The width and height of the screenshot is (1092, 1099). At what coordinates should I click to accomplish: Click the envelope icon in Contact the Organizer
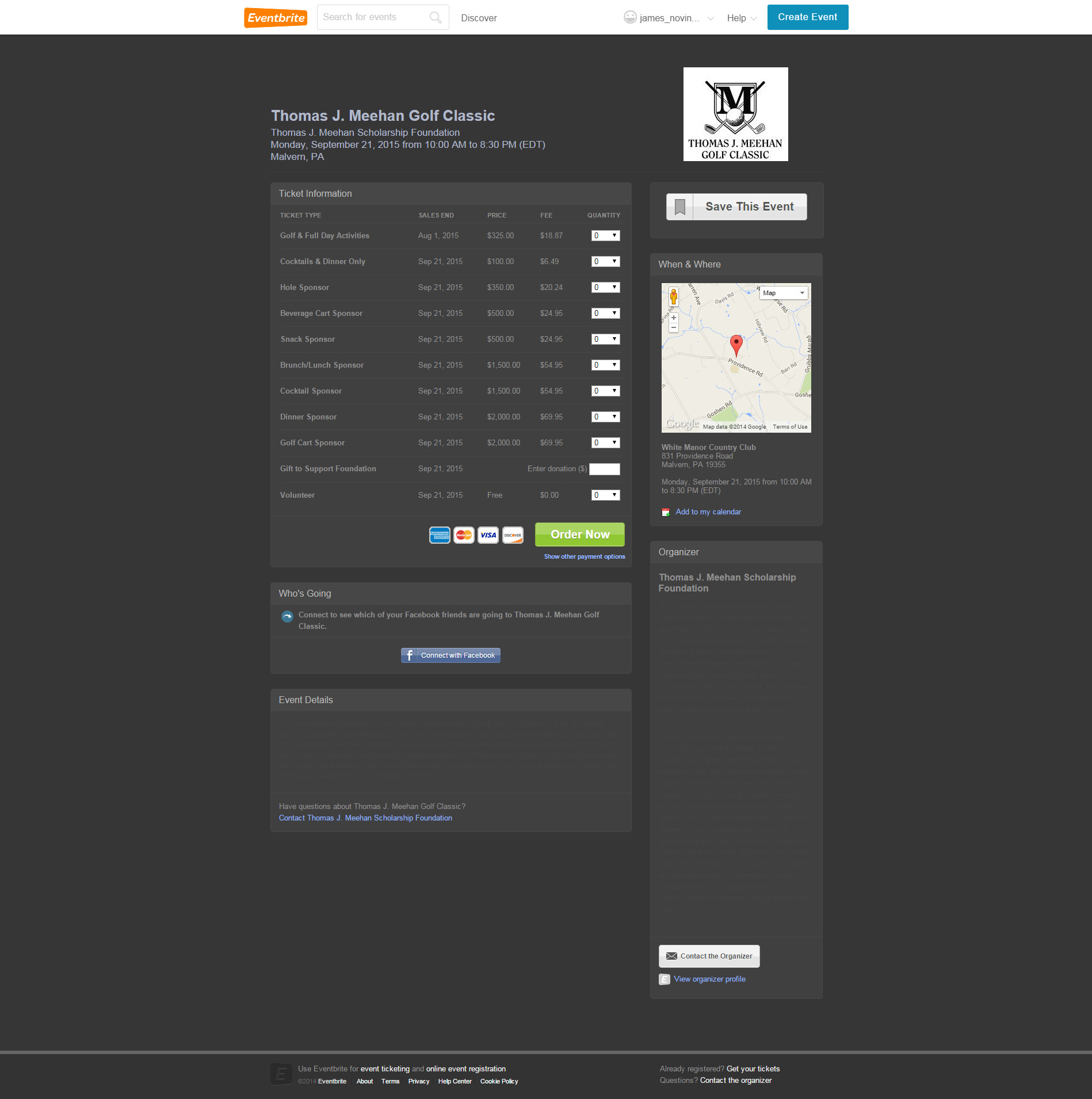(x=671, y=956)
